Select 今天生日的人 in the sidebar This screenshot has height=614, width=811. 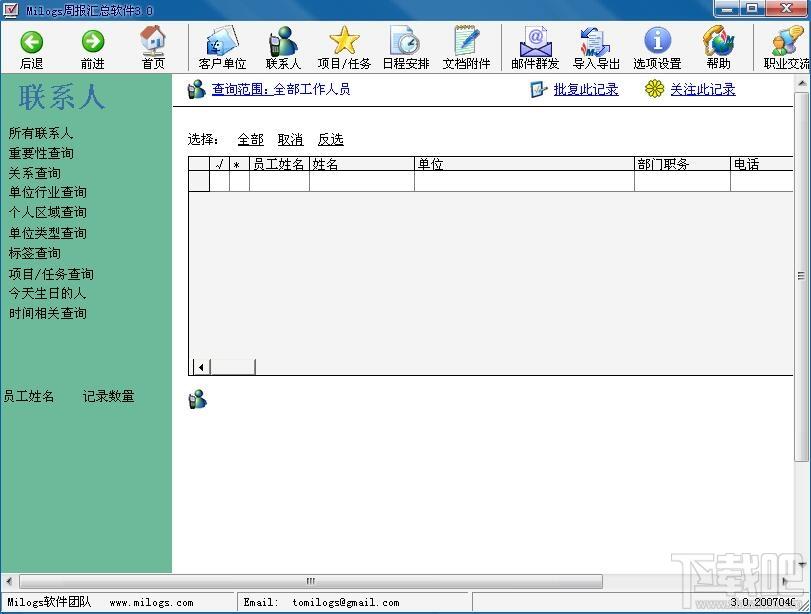click(48, 293)
